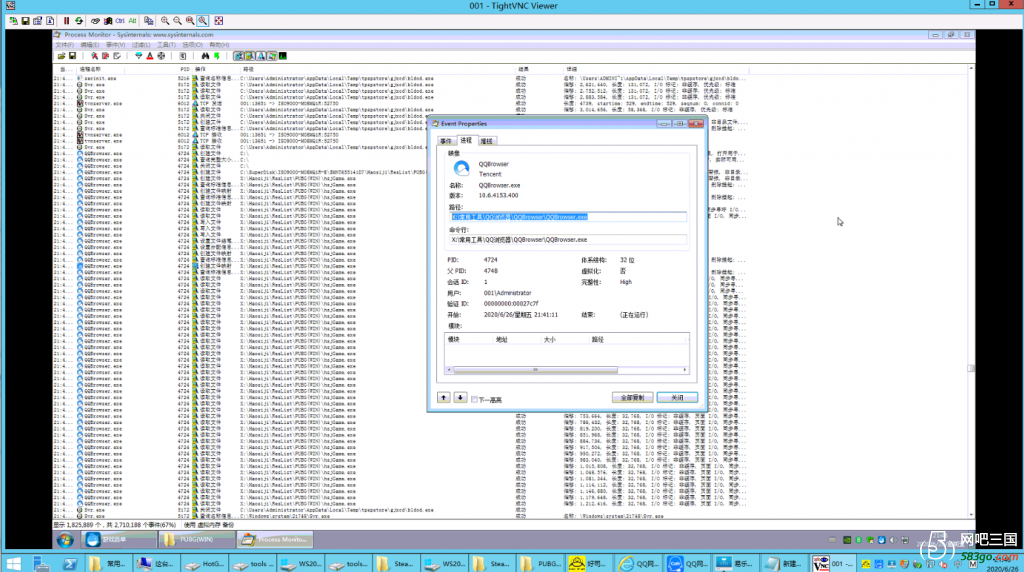
Task: Click Process Monitor open file icon
Action: 61,56
